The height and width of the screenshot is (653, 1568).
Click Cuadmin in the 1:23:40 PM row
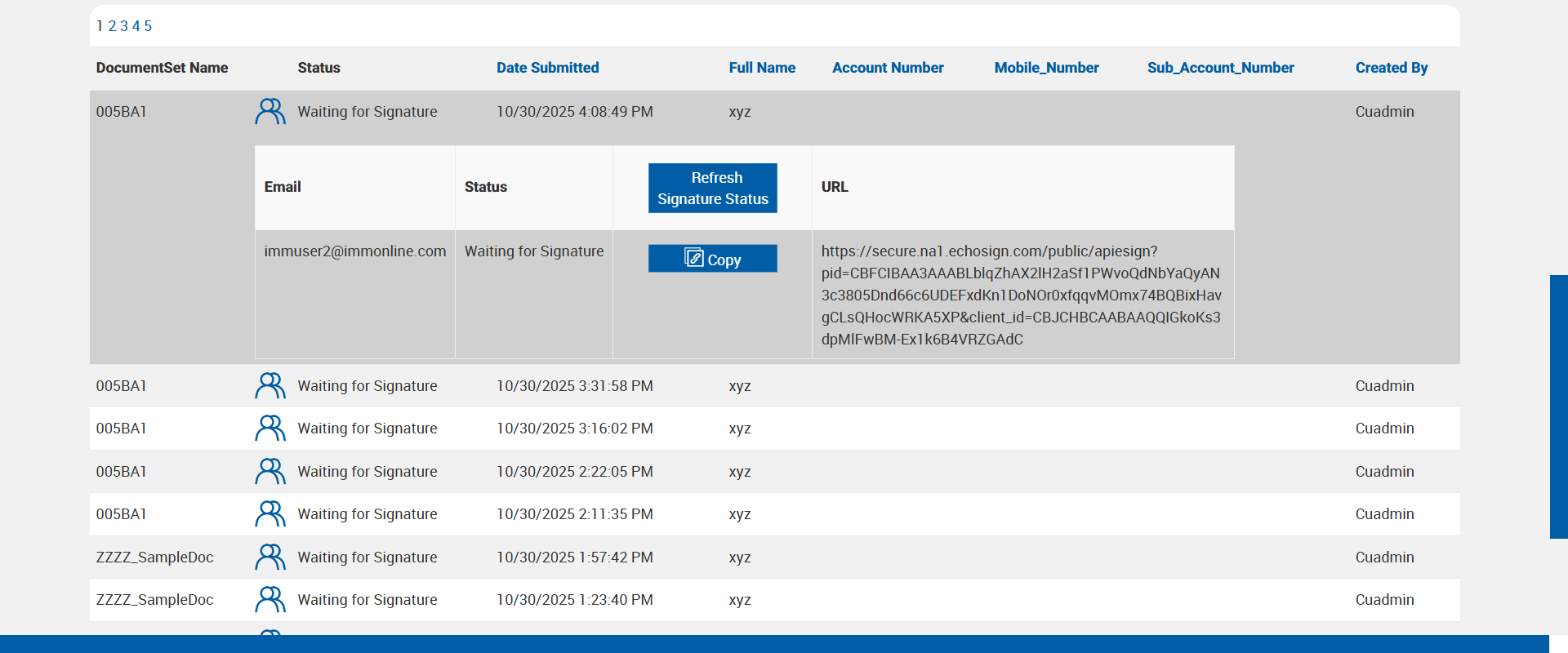coord(1385,600)
